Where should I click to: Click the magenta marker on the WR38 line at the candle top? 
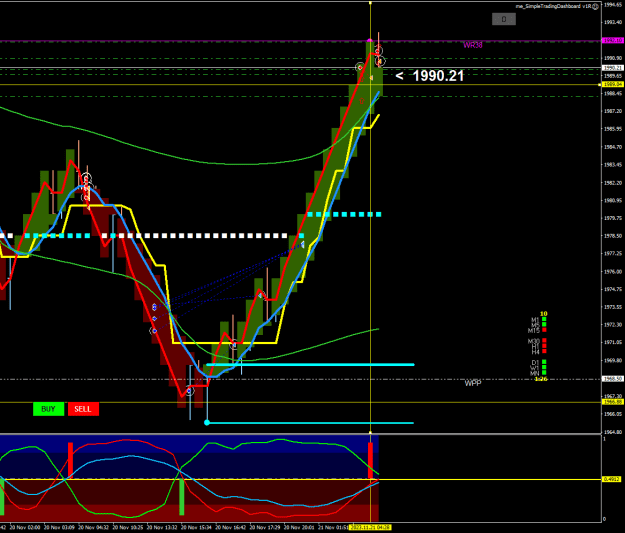pyautogui.click(x=370, y=40)
